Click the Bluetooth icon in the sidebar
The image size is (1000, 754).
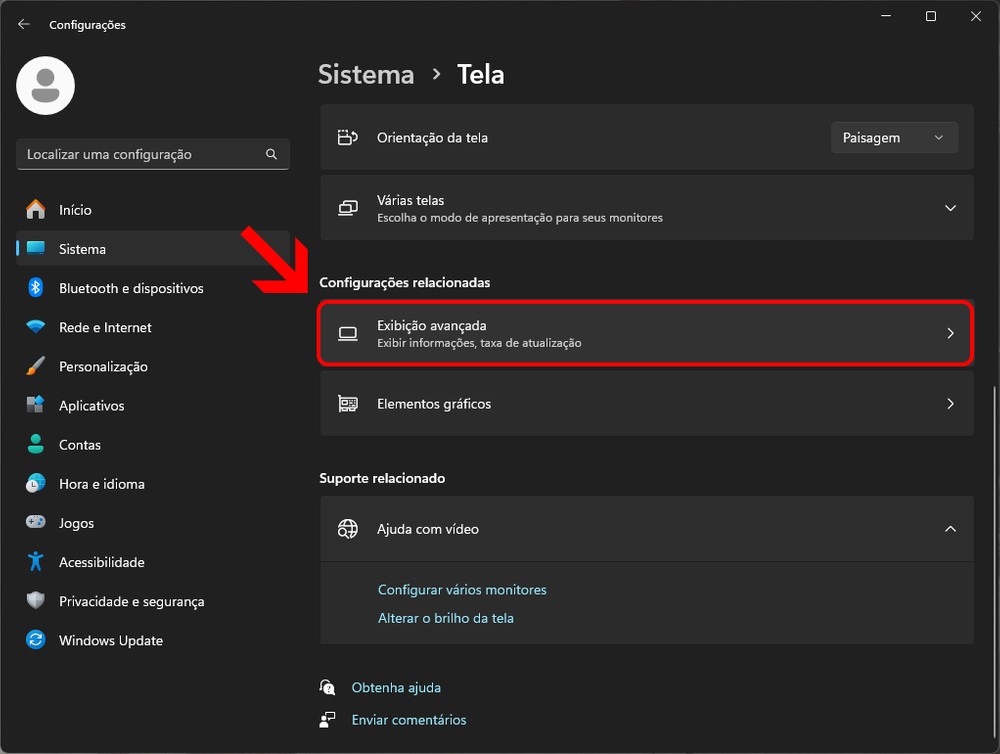tap(36, 288)
